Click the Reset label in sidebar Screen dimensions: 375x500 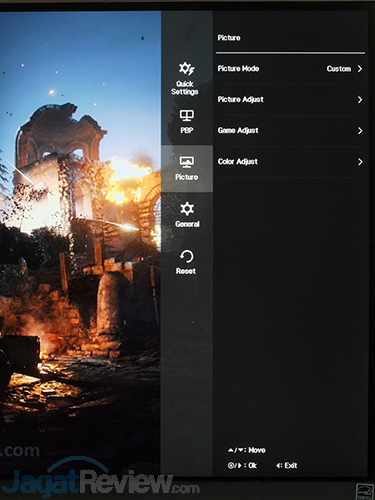click(186, 271)
